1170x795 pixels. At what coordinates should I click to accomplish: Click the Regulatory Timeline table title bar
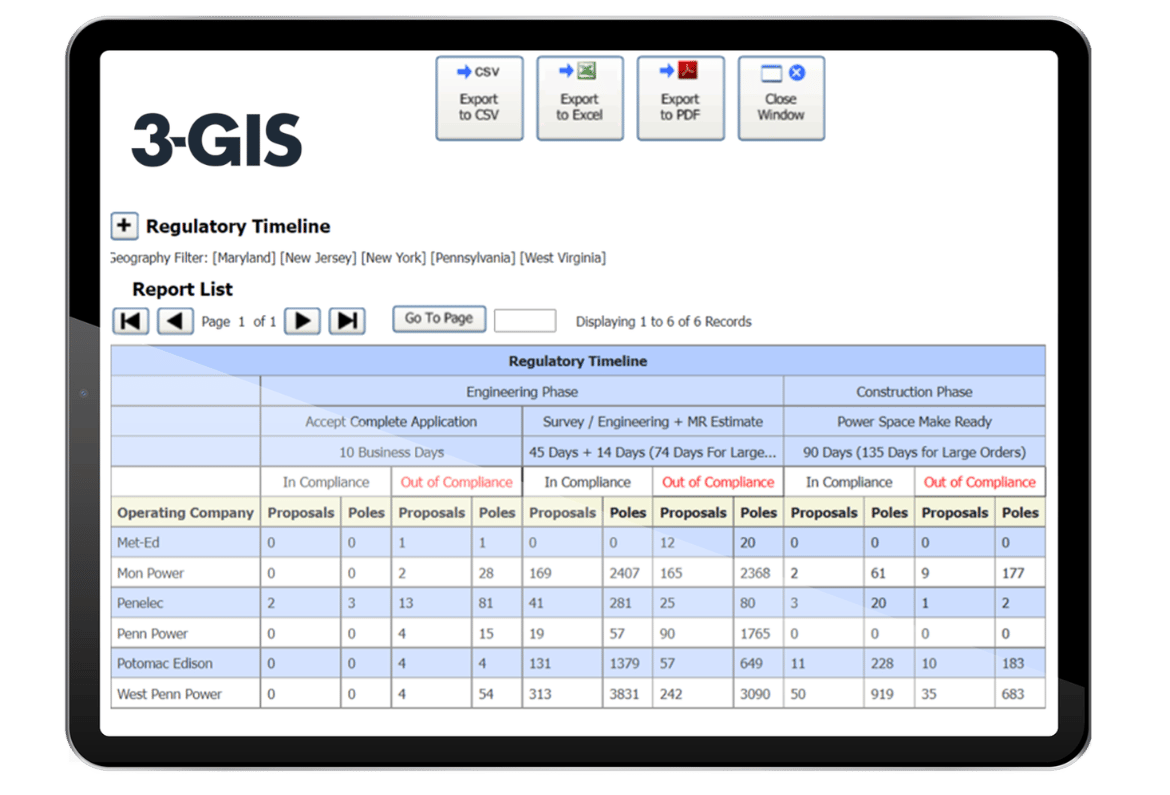pos(578,361)
